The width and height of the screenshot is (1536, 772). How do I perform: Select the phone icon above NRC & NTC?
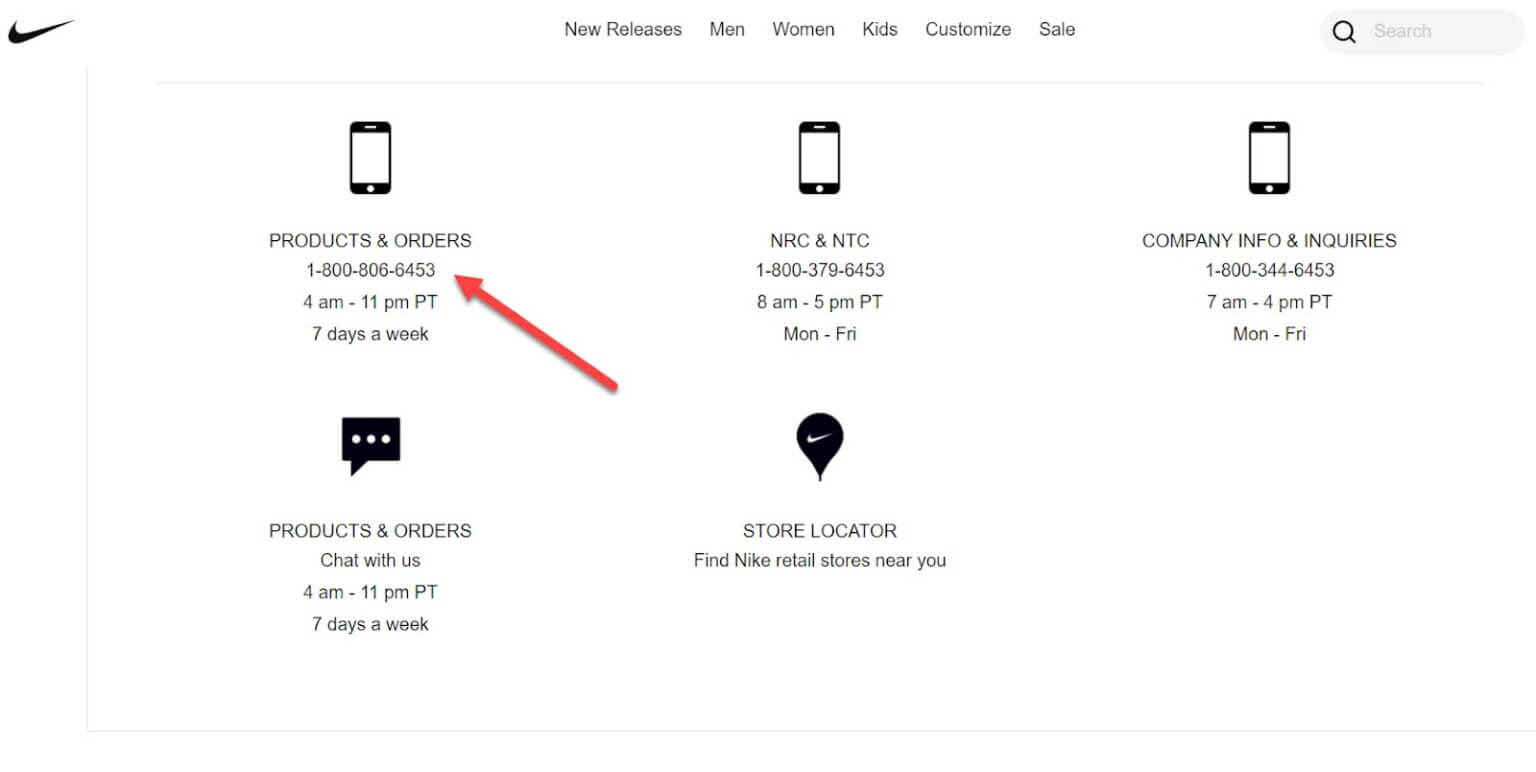click(x=819, y=157)
